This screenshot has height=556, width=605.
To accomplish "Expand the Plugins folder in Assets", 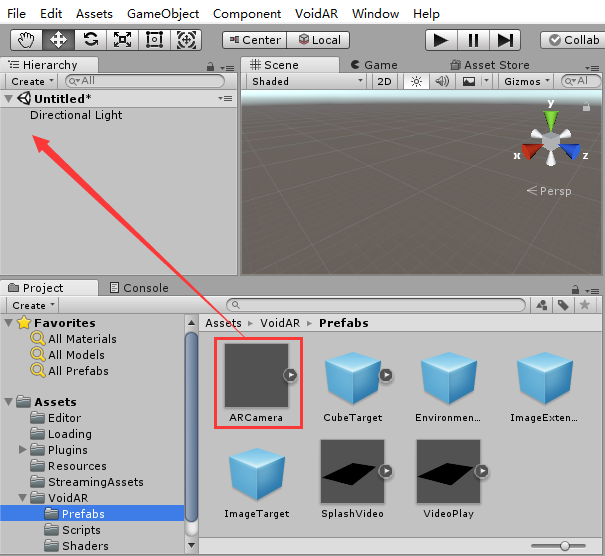I will coord(23,450).
